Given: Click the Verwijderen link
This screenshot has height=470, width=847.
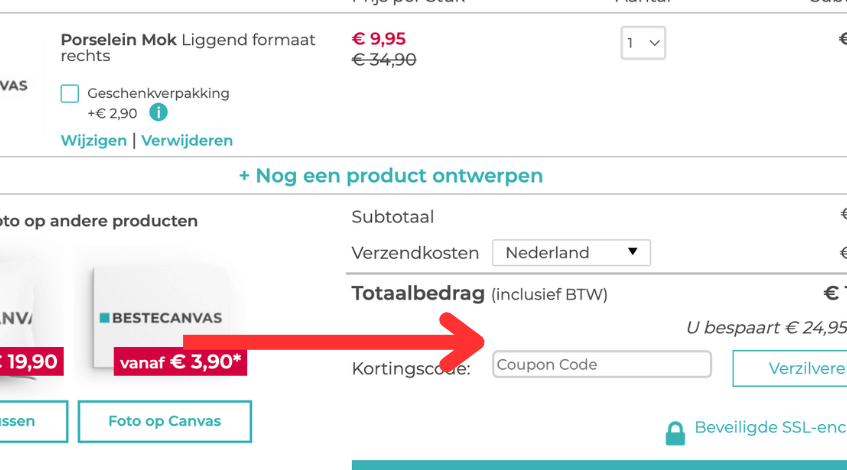Looking at the screenshot, I should point(187,141).
